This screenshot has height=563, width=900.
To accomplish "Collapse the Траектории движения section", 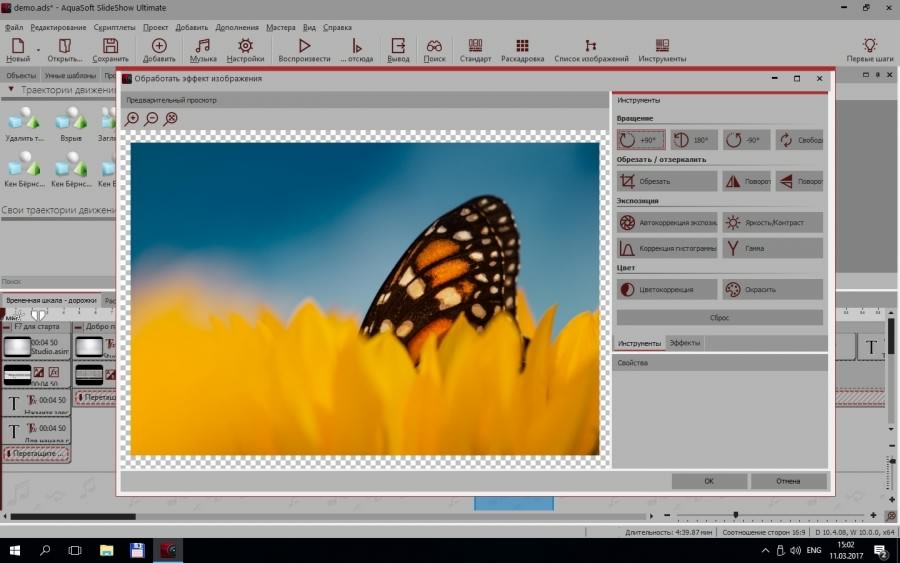I will [12, 90].
